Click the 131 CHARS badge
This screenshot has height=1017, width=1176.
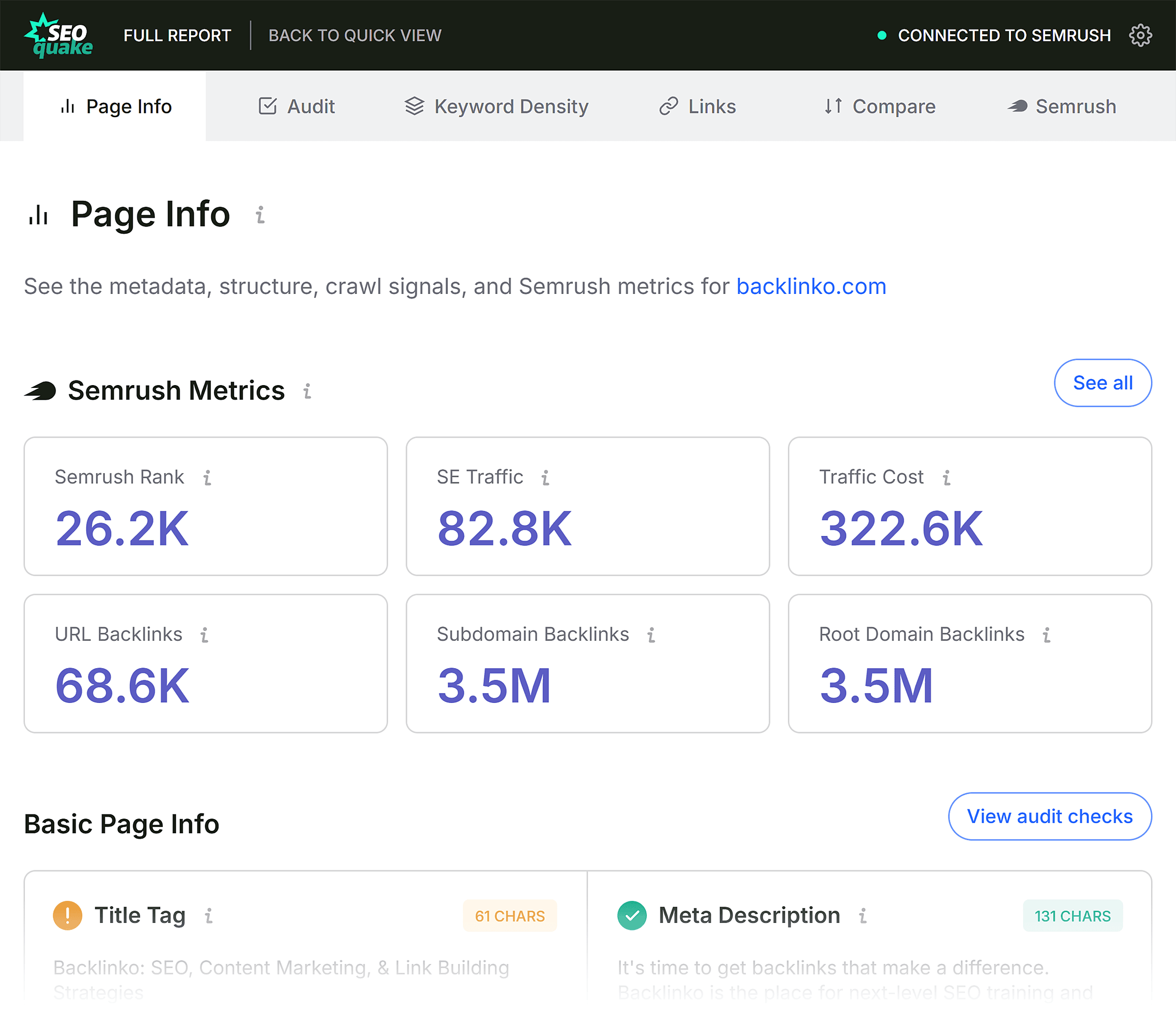pos(1073,916)
